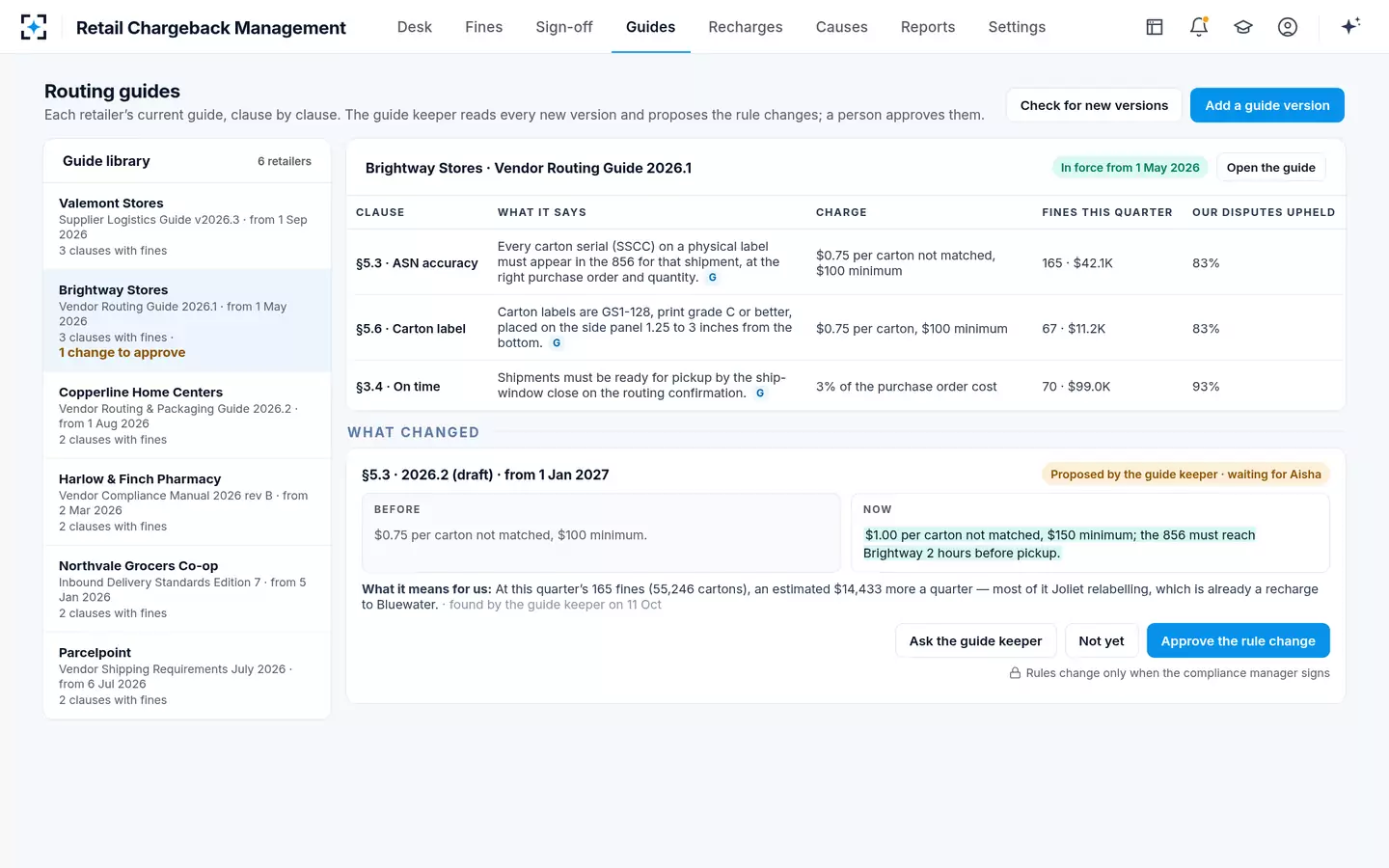Viewport: 1389px width, 868px height.
Task: Click the Not yet button
Action: [x=1102, y=641]
